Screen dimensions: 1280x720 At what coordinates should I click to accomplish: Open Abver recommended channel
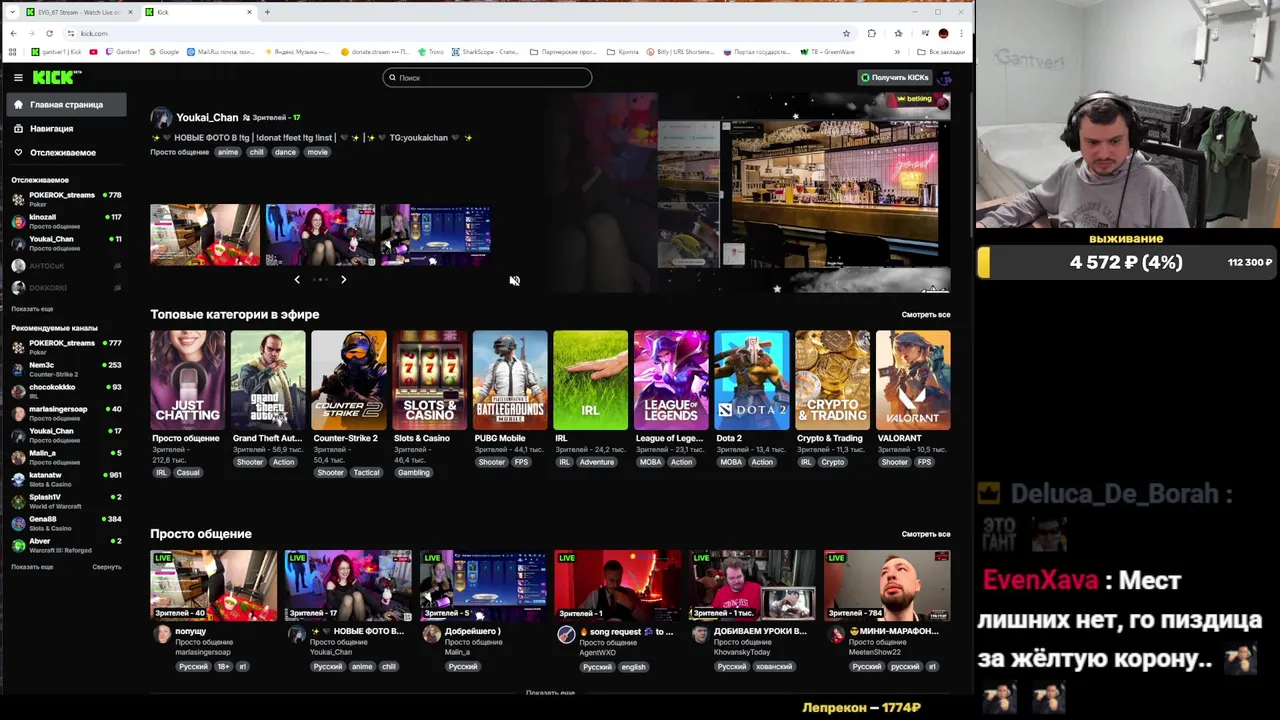coord(66,545)
